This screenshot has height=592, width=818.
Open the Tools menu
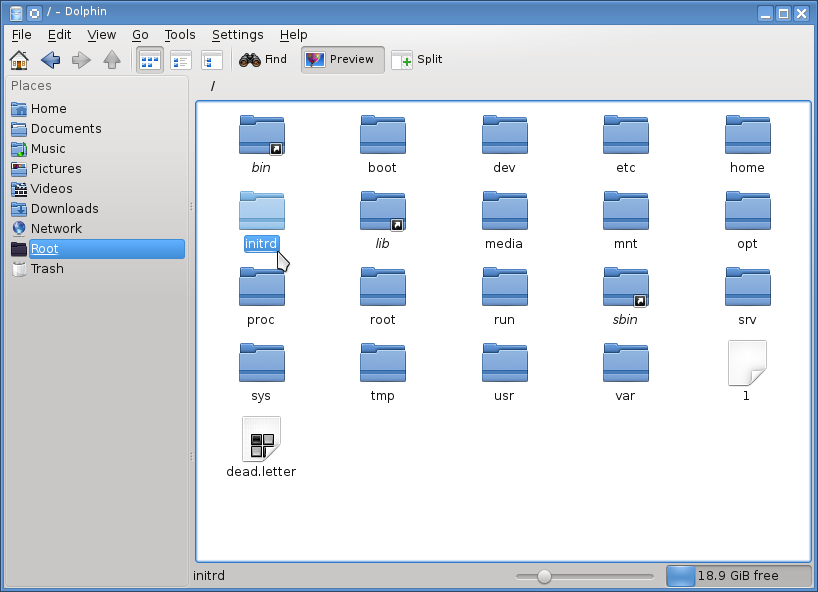coord(180,35)
